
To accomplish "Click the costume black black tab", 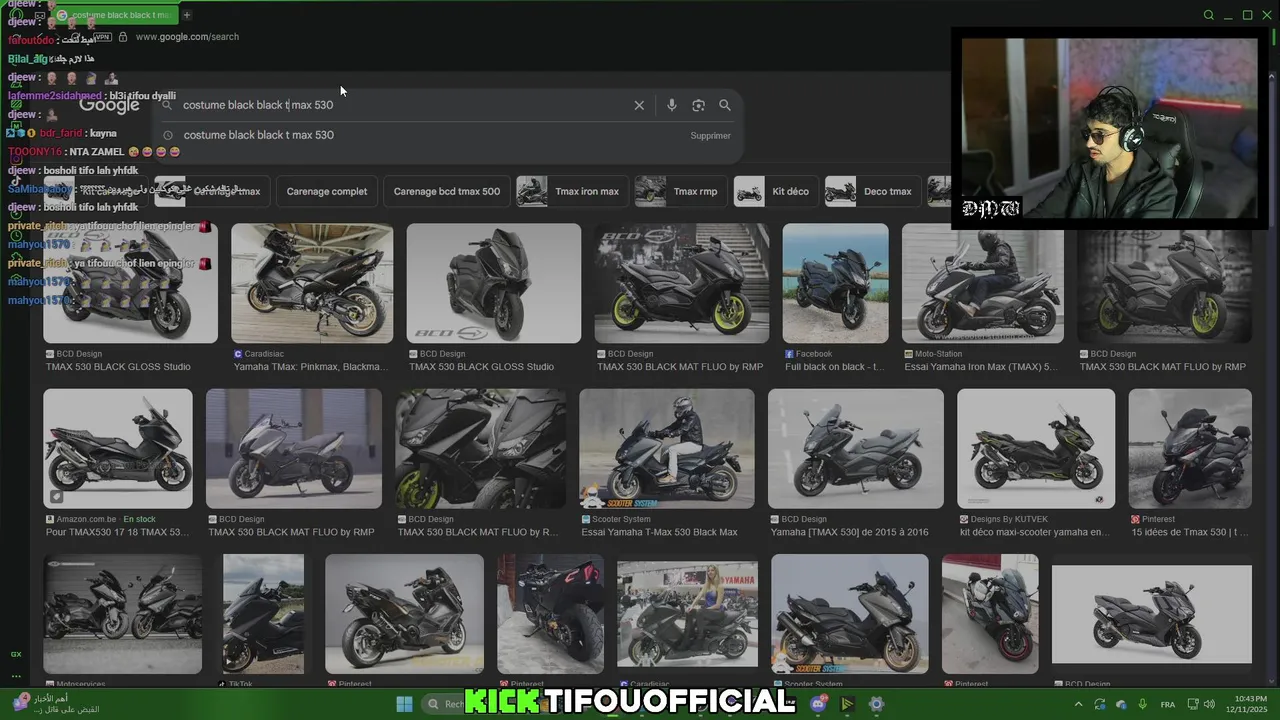I will coord(113,15).
